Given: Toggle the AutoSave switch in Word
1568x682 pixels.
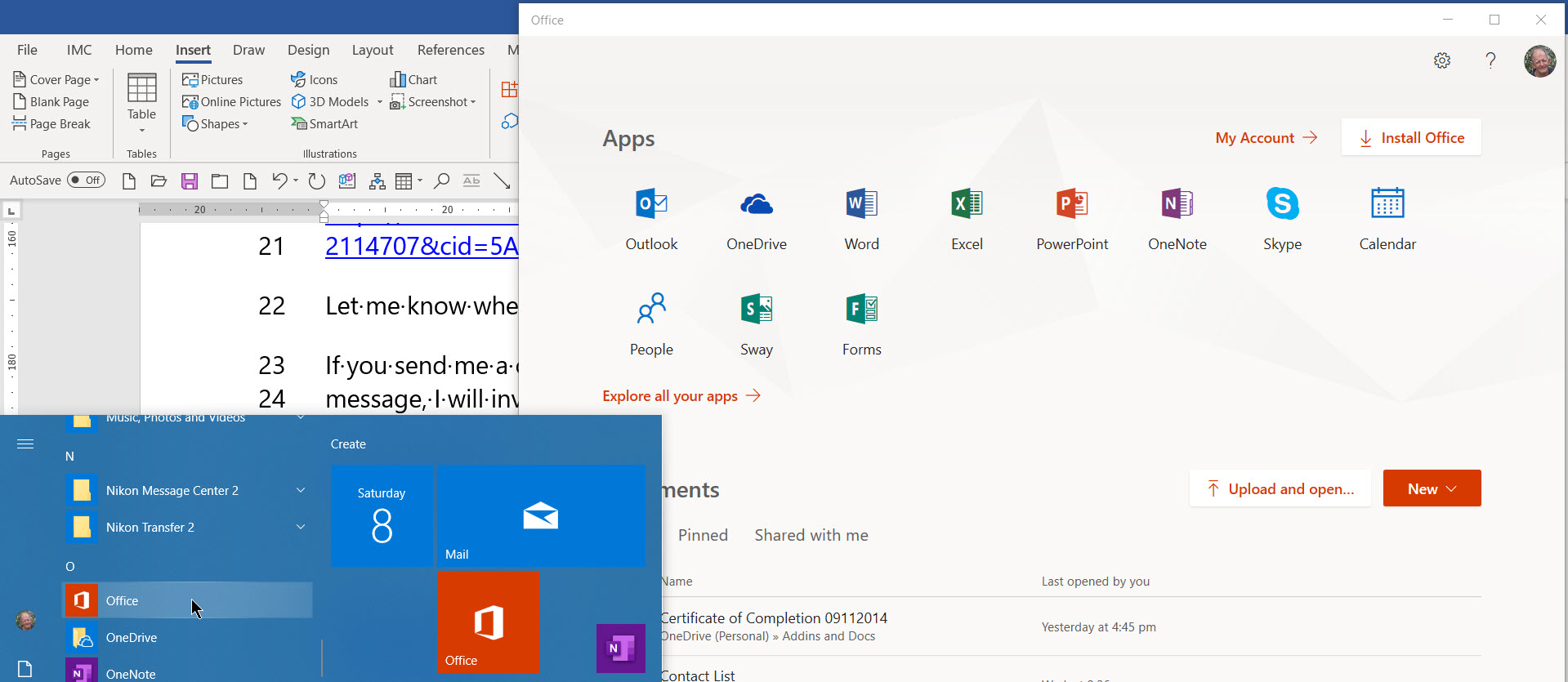Looking at the screenshot, I should point(86,180).
